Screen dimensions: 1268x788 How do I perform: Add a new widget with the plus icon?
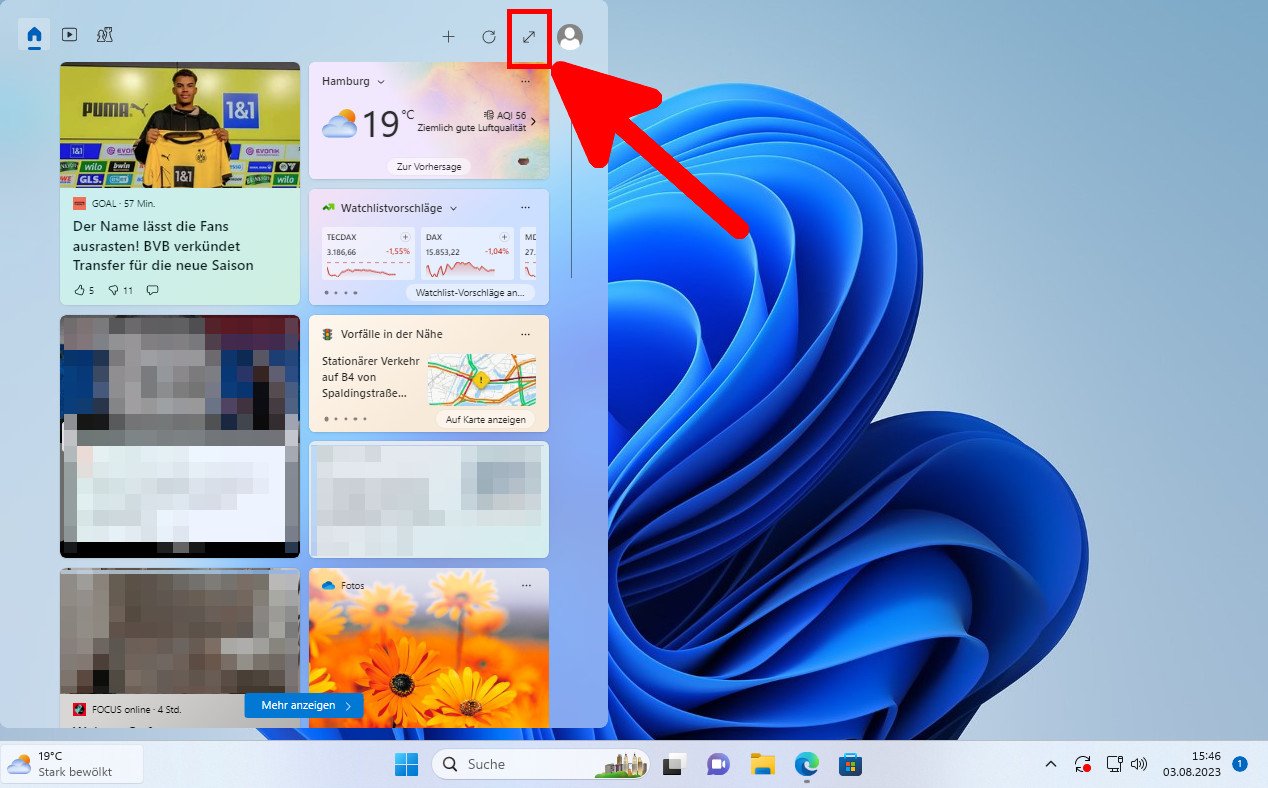click(449, 37)
